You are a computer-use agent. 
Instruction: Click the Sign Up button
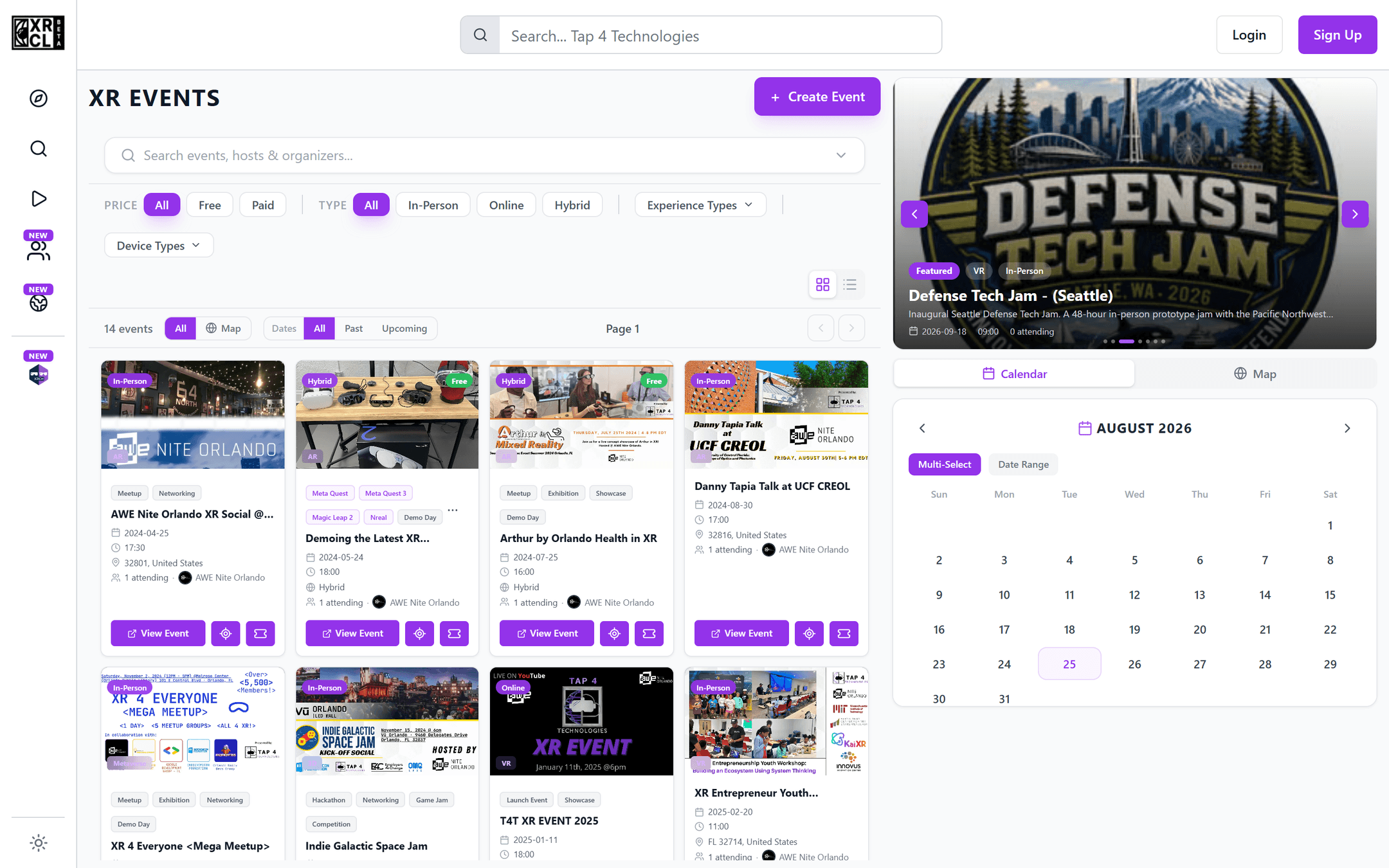point(1338,35)
